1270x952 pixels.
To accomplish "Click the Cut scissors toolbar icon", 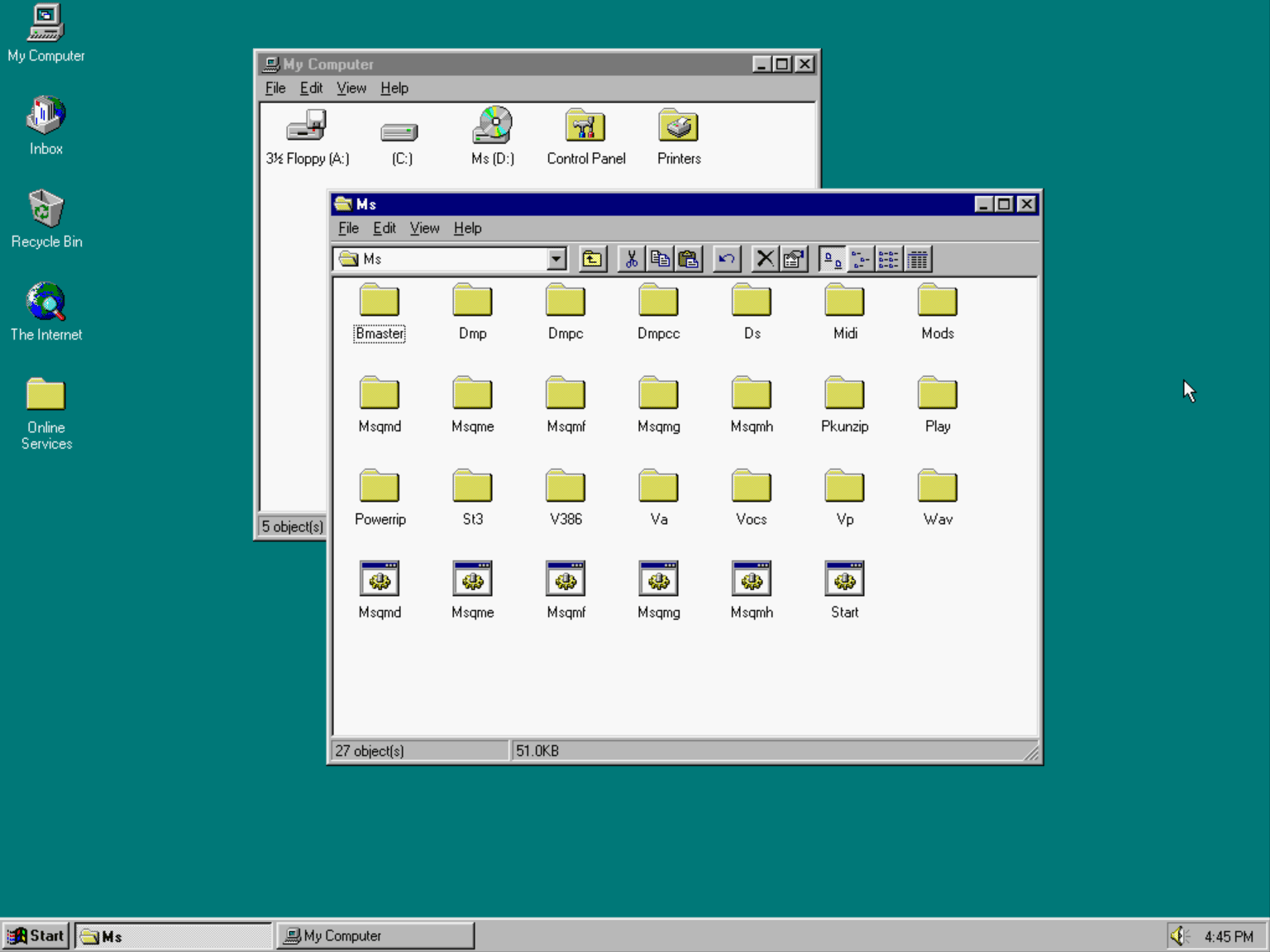I will click(x=632, y=259).
